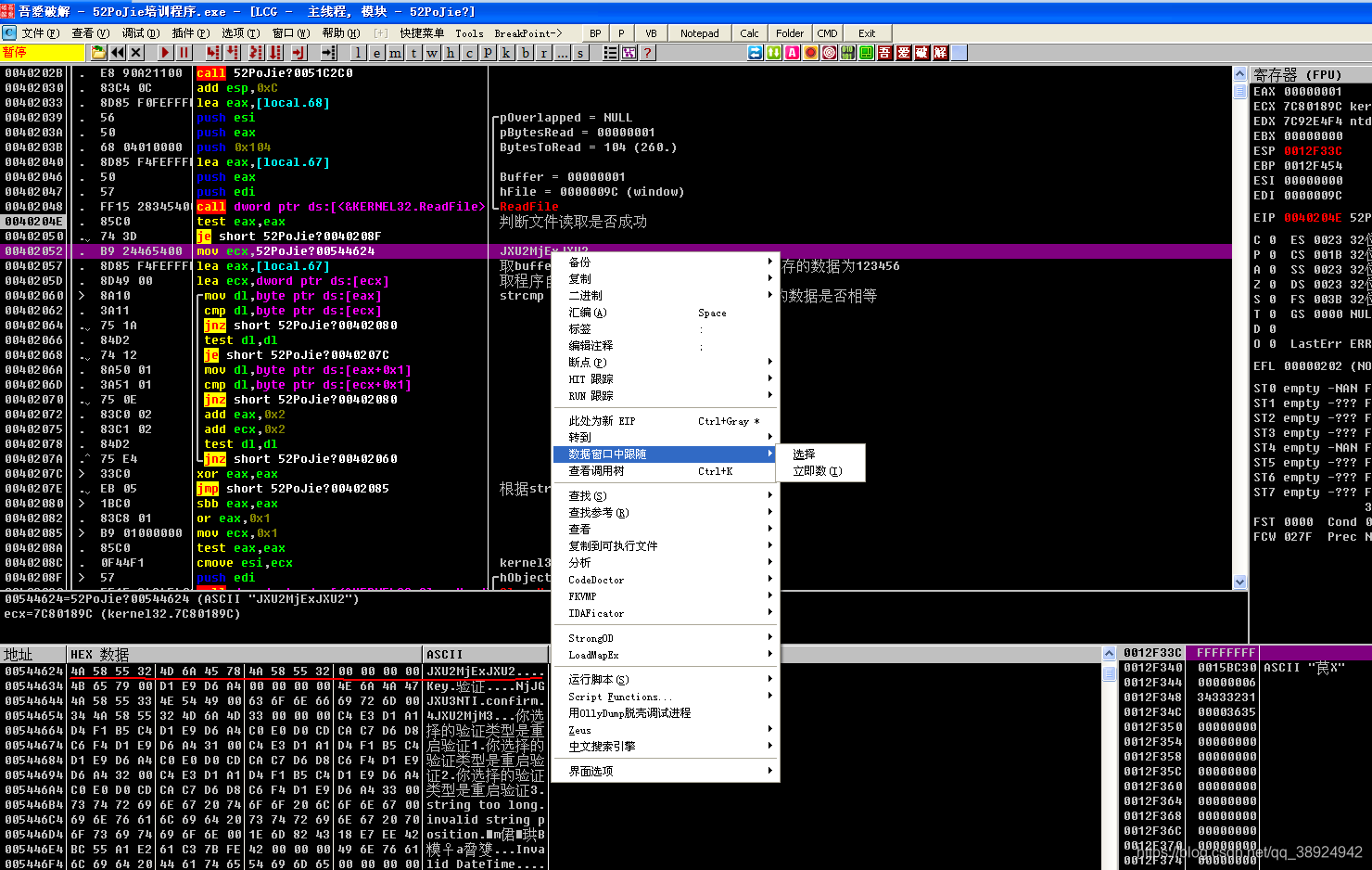
Task: Open the 帮助(H) menu
Action: (x=340, y=32)
